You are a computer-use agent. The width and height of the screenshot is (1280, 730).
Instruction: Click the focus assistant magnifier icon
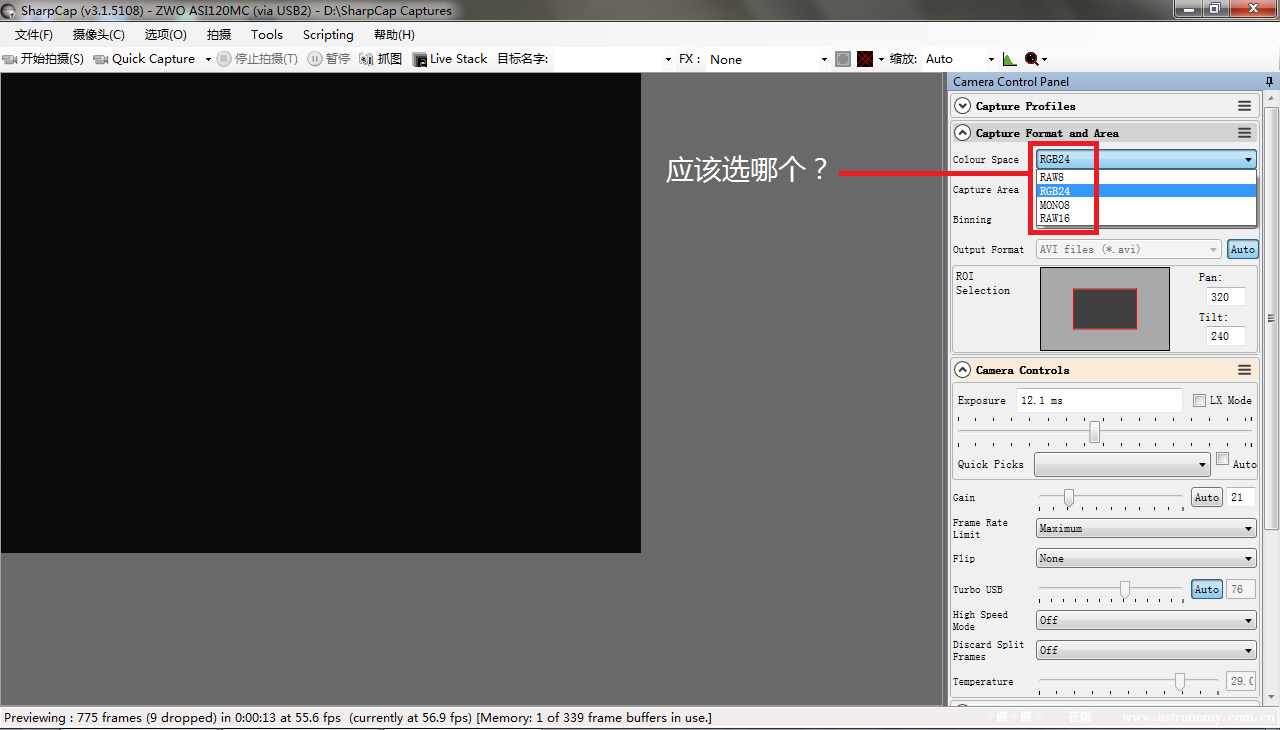[x=1032, y=59]
